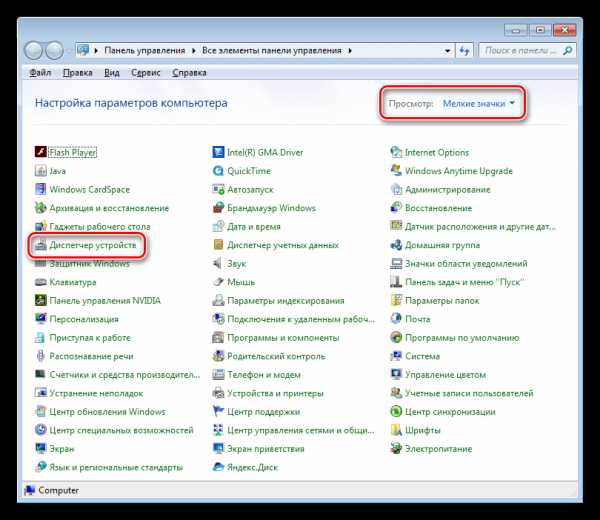Open Распознавание речи link
Screen dimensions: 600x520
pyautogui.click(x=91, y=356)
